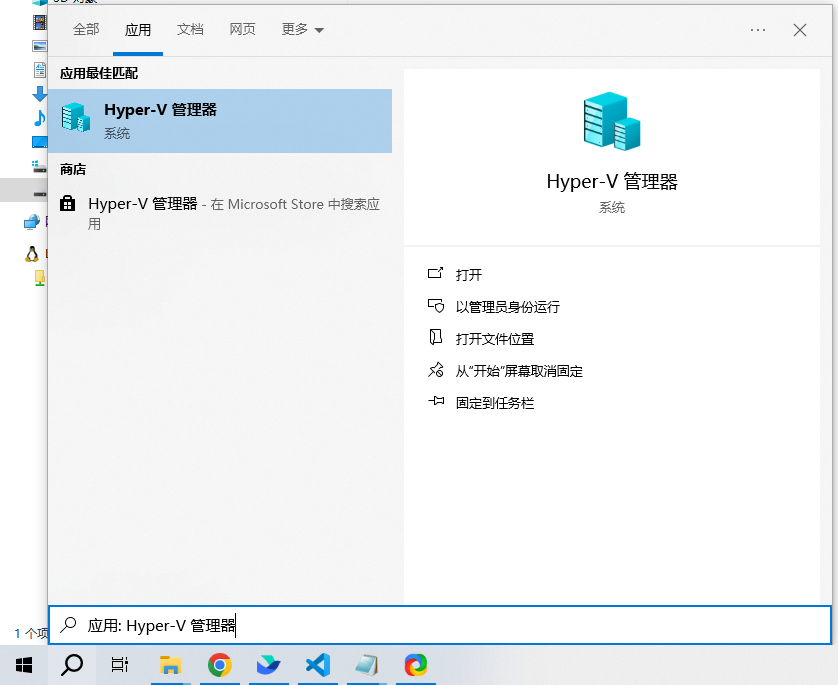Open the three-dot options menu

click(x=758, y=30)
